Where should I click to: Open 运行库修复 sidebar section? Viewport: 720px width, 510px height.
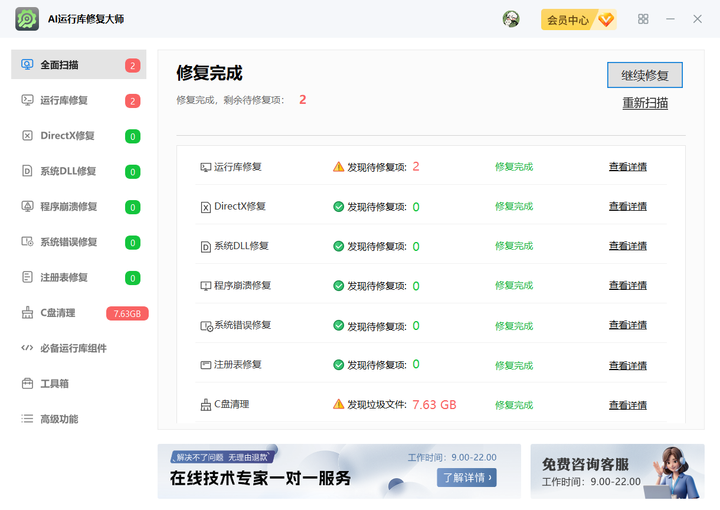pyautogui.click(x=79, y=100)
